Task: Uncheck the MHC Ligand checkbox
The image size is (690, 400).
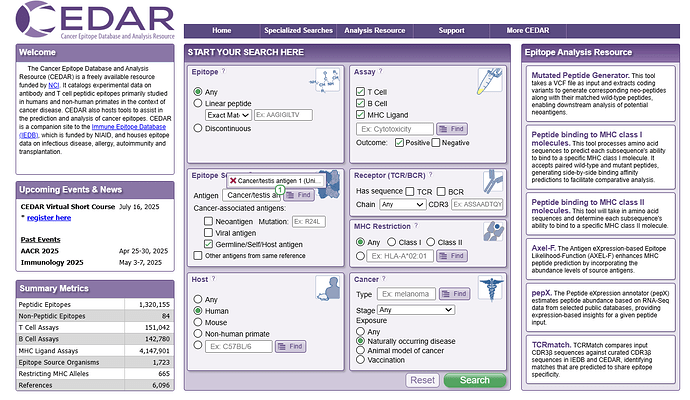Action: tap(360, 114)
